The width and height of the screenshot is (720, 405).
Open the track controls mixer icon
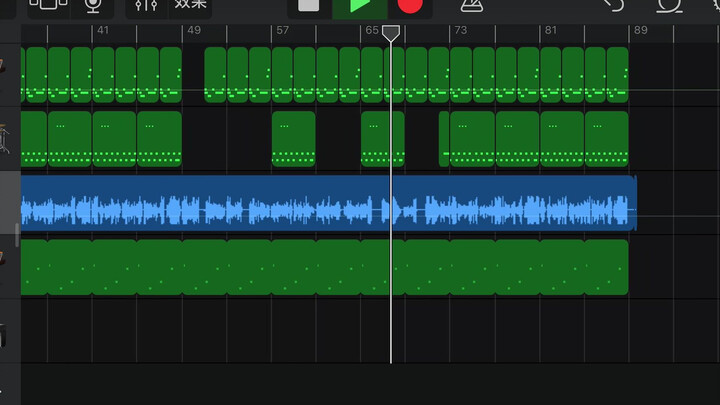pos(146,7)
